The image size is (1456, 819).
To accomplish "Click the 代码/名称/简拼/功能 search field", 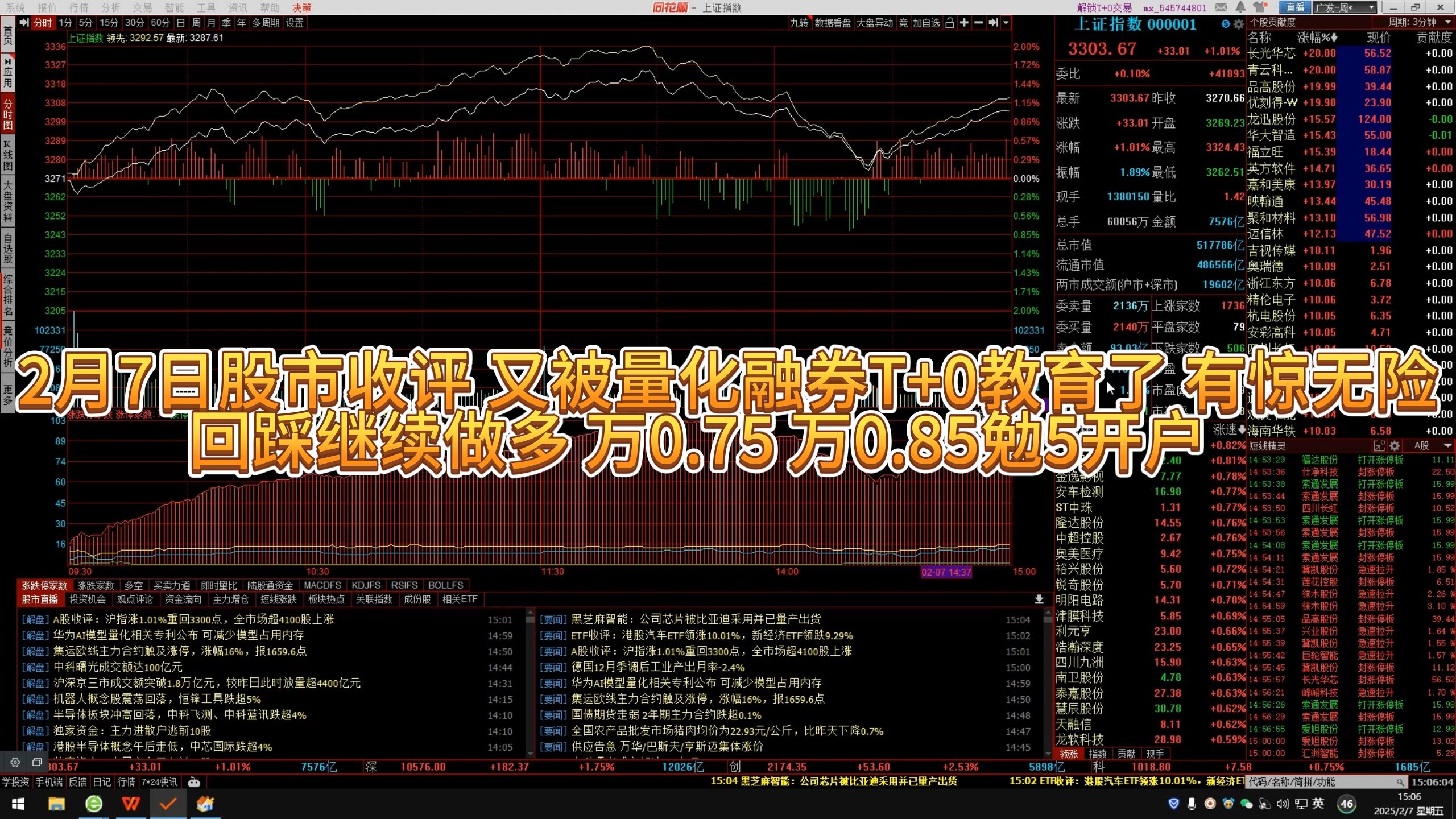I will coord(1327,782).
